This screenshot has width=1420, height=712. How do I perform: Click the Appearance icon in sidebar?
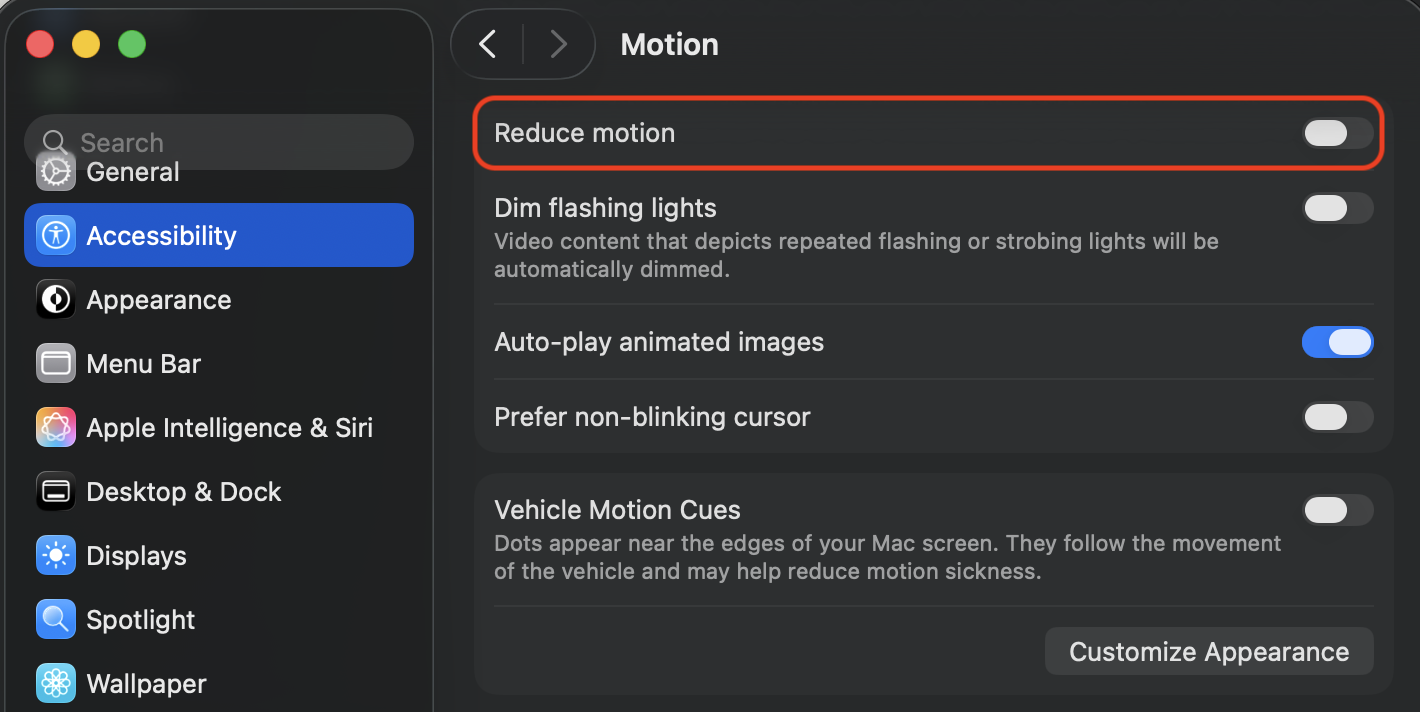click(x=56, y=300)
